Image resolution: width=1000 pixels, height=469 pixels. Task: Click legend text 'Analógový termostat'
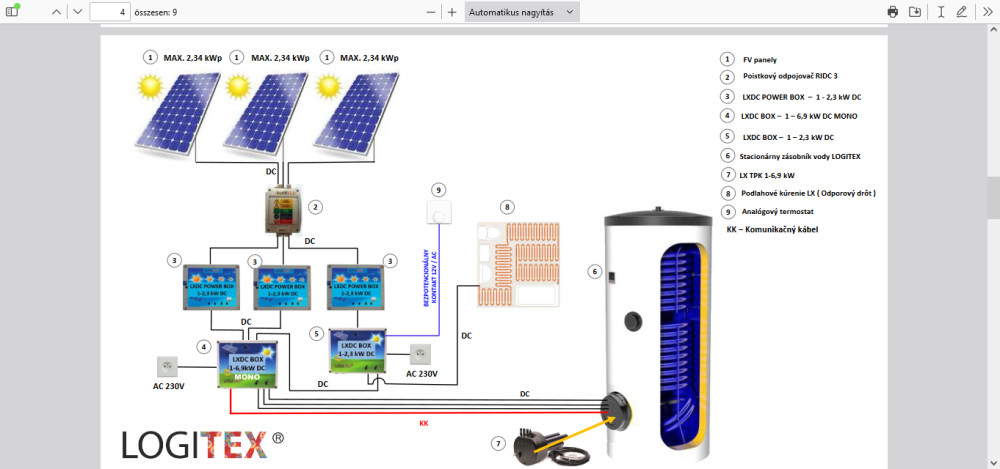778,211
